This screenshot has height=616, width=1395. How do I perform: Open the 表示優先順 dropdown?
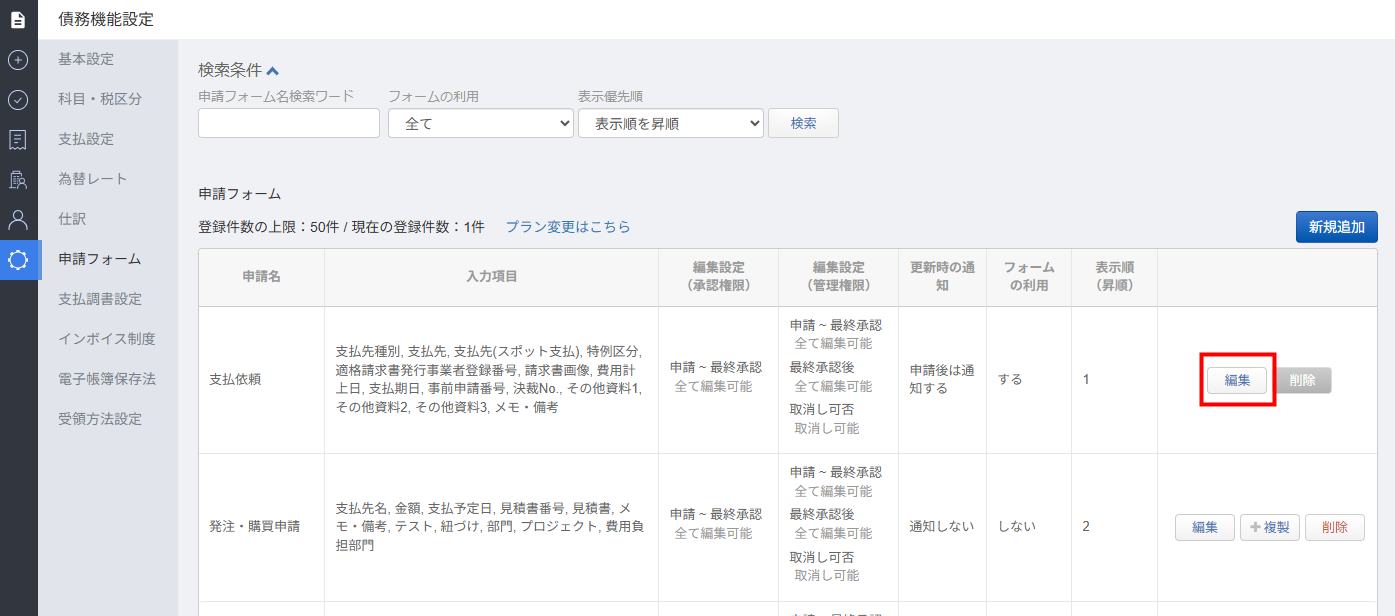[670, 123]
